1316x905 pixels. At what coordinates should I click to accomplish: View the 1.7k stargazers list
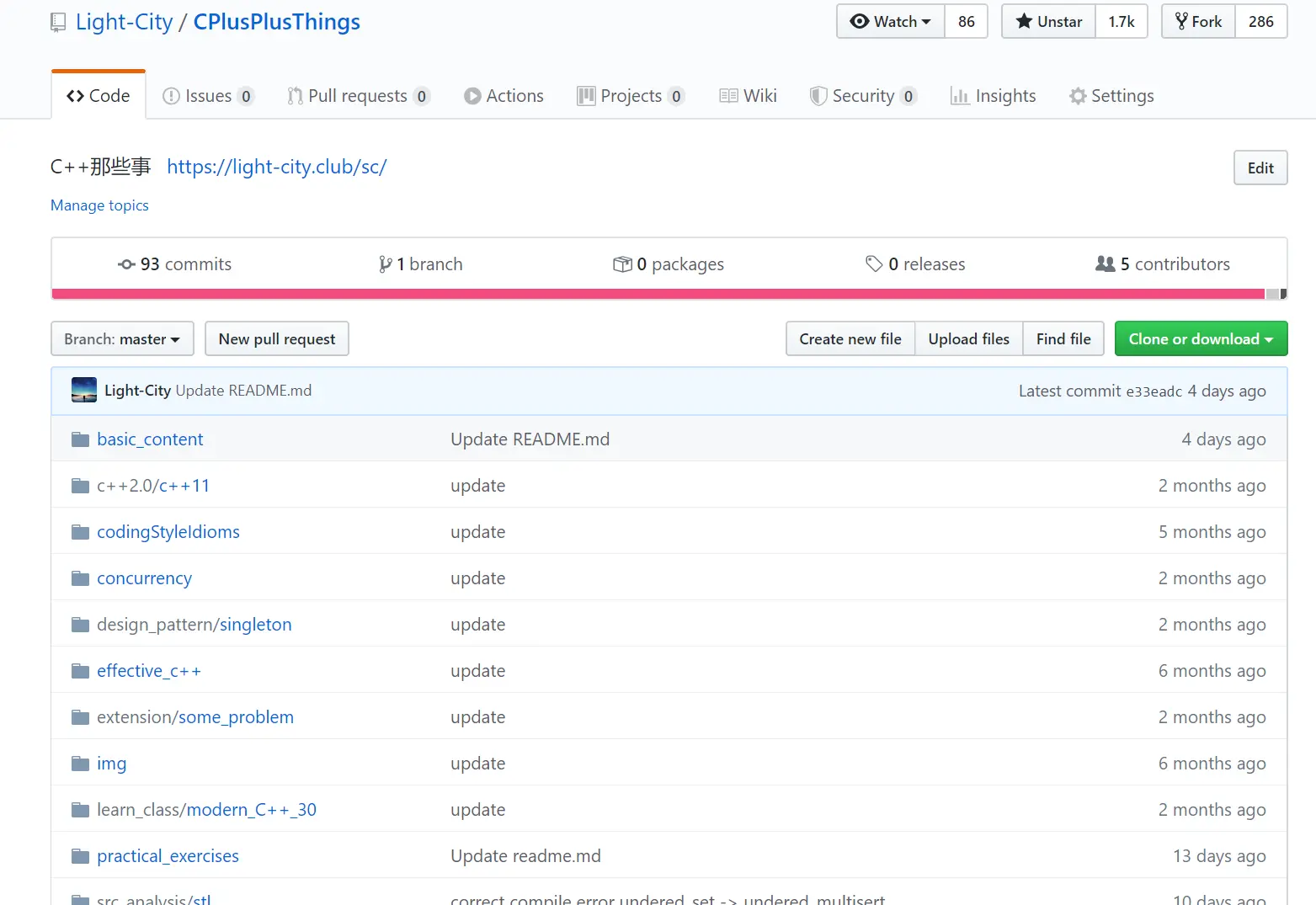[x=1122, y=22]
